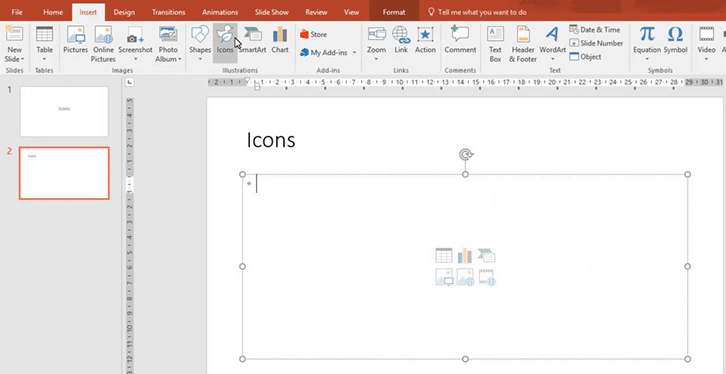Insert a Text Box
726x374 pixels.
click(x=495, y=44)
